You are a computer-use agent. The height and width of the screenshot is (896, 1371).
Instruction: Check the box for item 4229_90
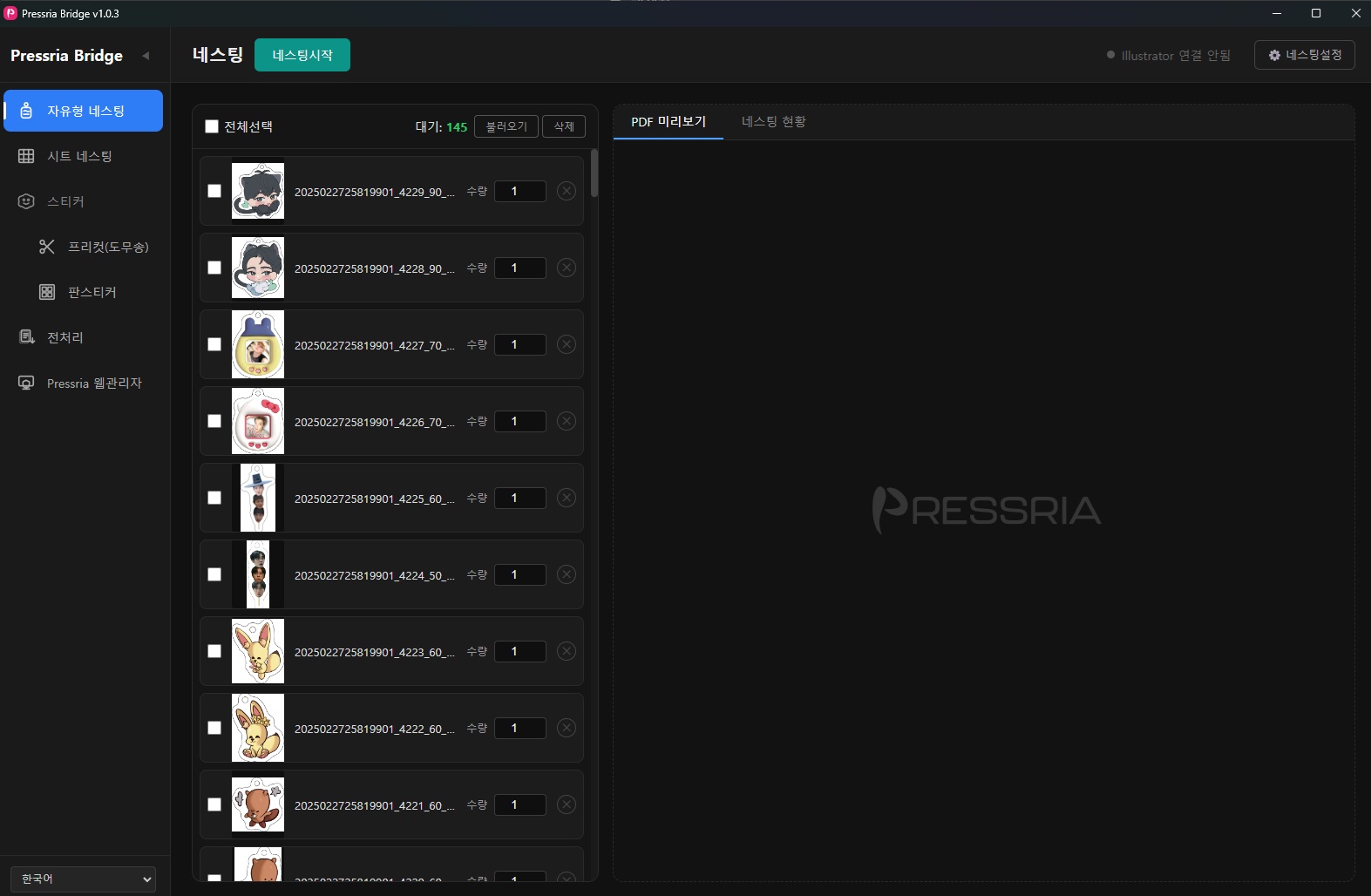point(214,191)
